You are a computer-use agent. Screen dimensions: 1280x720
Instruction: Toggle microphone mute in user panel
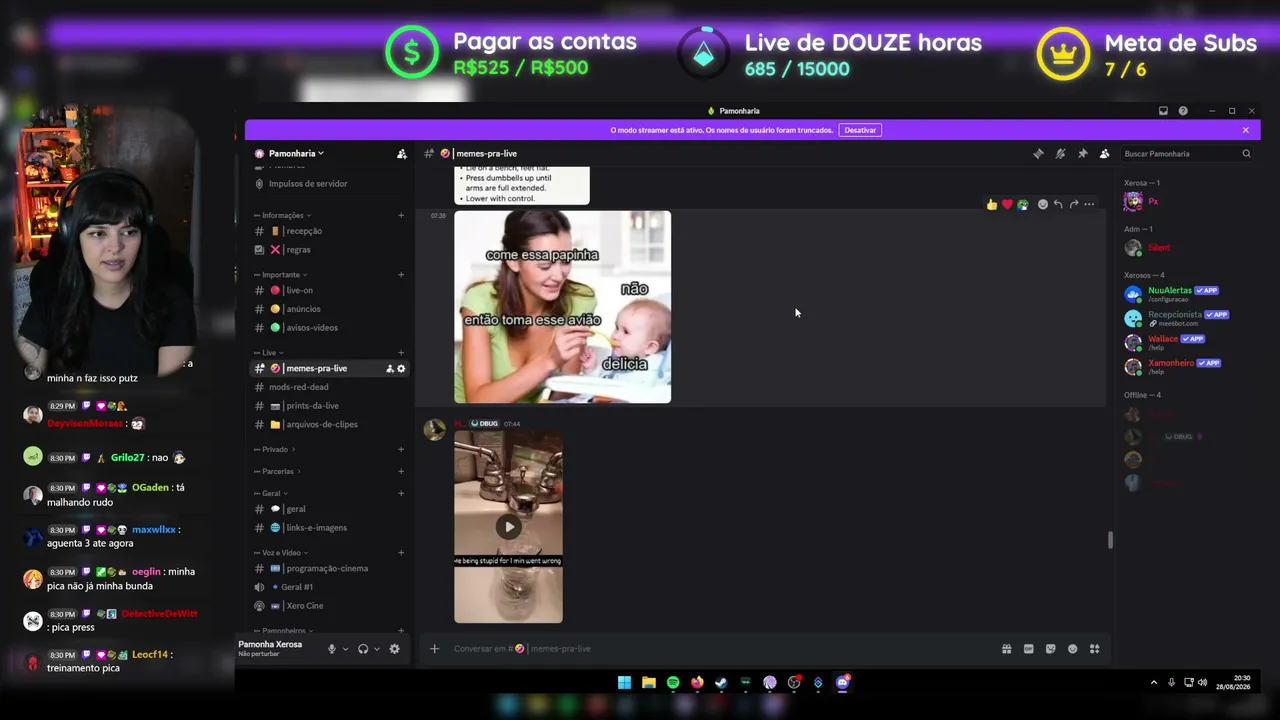pyautogui.click(x=332, y=649)
